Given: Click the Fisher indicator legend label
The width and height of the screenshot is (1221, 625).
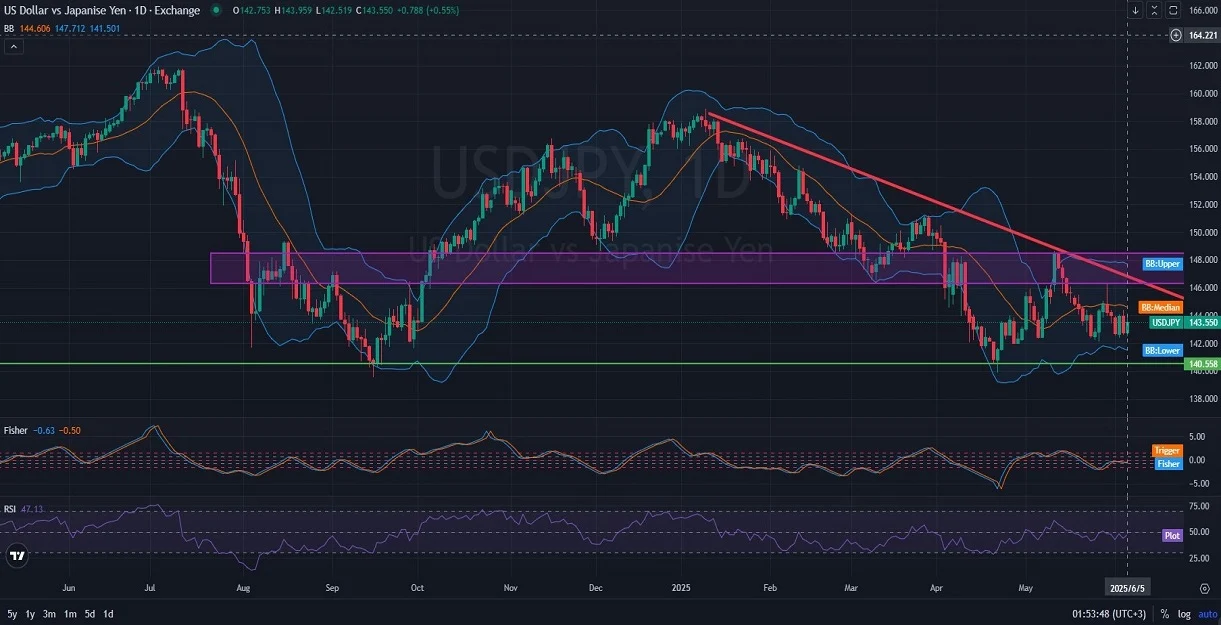Looking at the screenshot, I should click(15, 429).
